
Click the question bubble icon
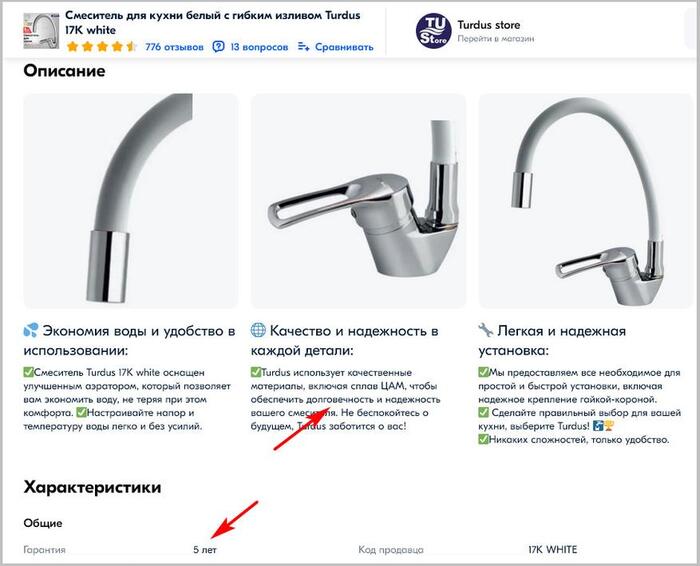coord(218,46)
